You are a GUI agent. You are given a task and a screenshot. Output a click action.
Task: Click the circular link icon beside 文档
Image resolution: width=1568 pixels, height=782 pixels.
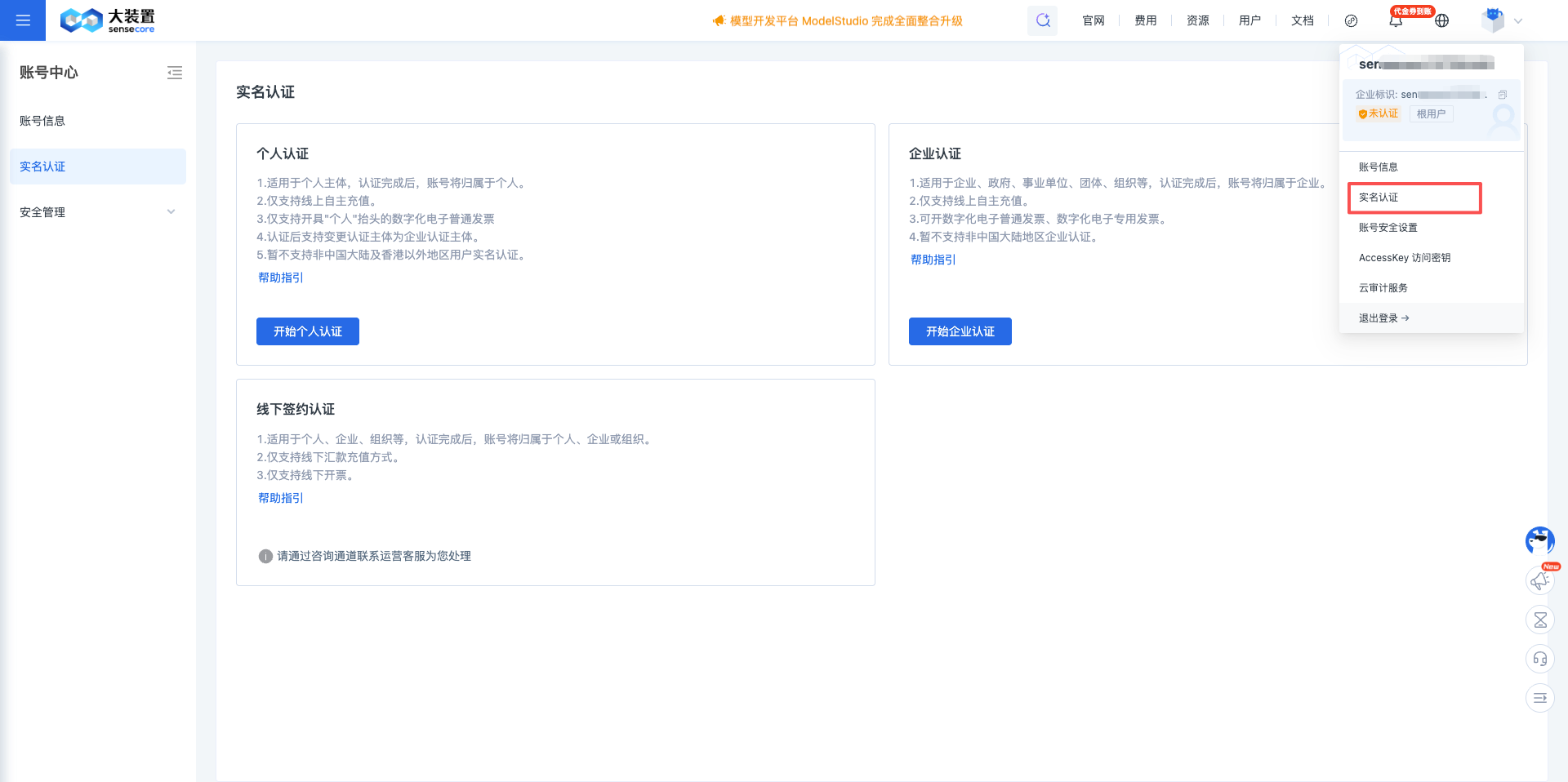1351,20
